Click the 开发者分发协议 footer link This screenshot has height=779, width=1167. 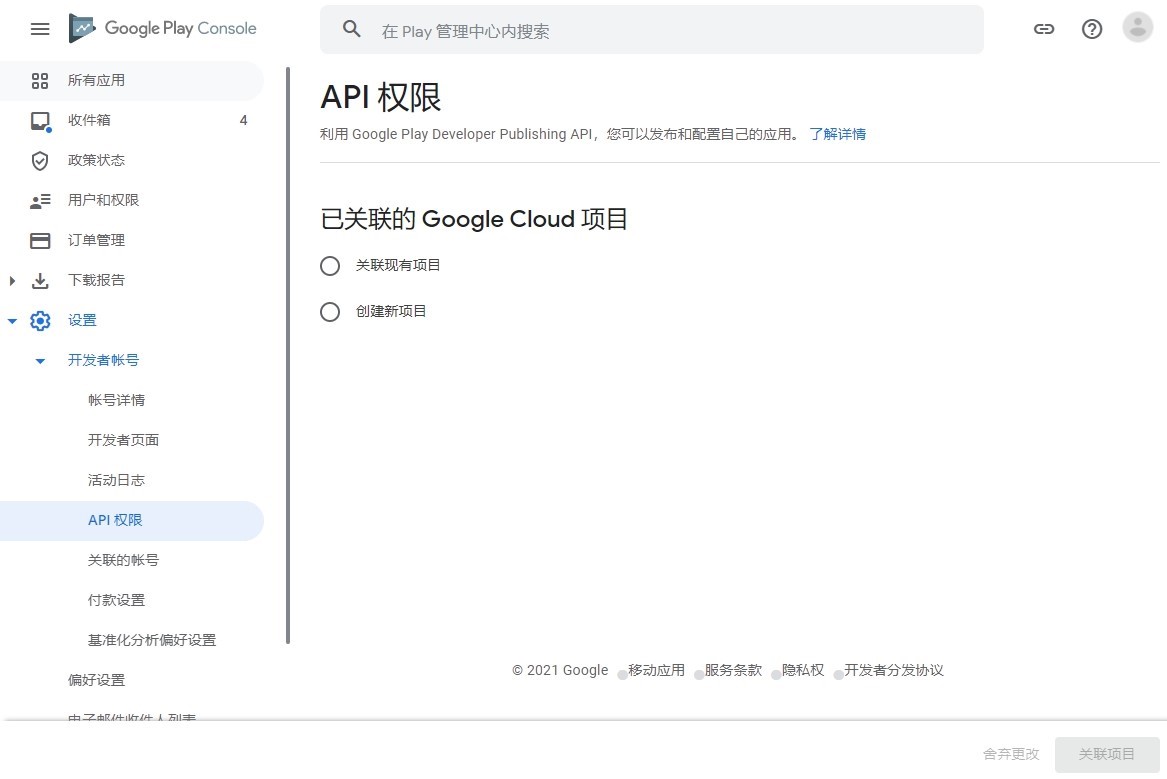coord(894,670)
